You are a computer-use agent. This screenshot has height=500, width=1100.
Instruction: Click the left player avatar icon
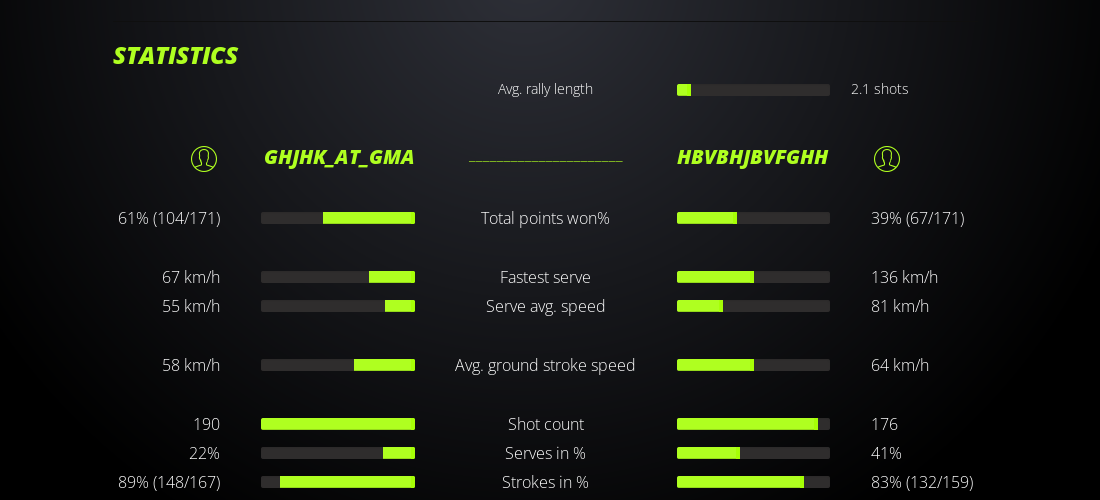tap(204, 159)
